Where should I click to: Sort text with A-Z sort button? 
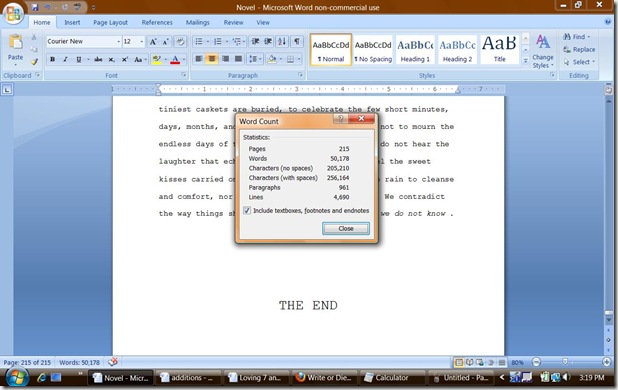(x=282, y=41)
